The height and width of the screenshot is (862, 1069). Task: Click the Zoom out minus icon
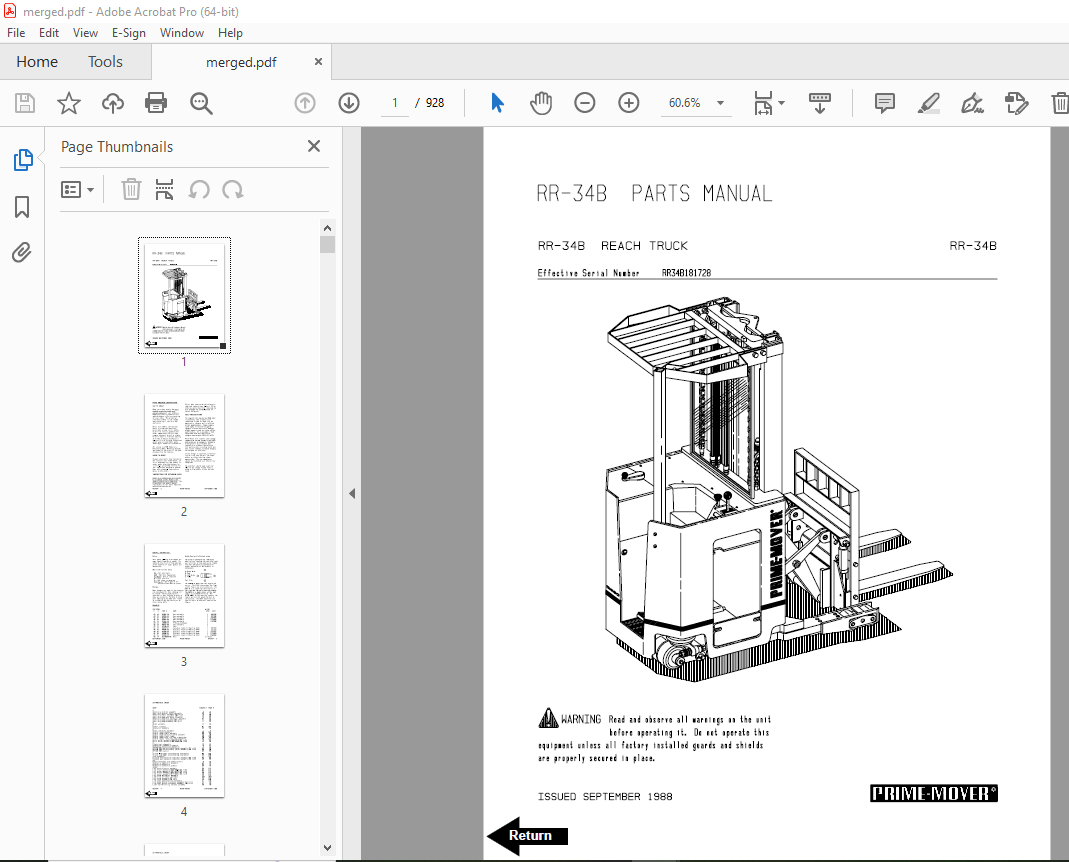(x=585, y=103)
